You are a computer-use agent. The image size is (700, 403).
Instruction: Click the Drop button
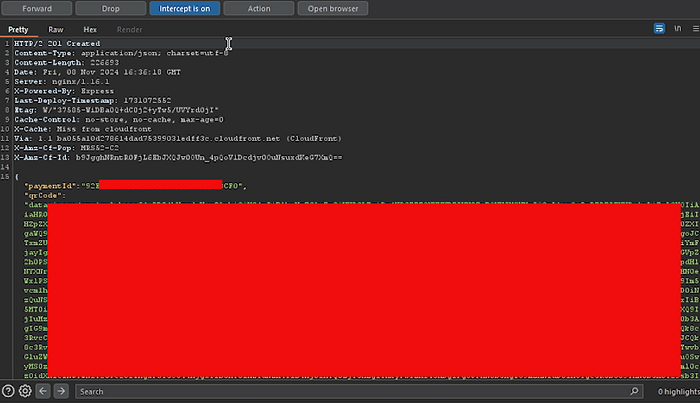110,8
